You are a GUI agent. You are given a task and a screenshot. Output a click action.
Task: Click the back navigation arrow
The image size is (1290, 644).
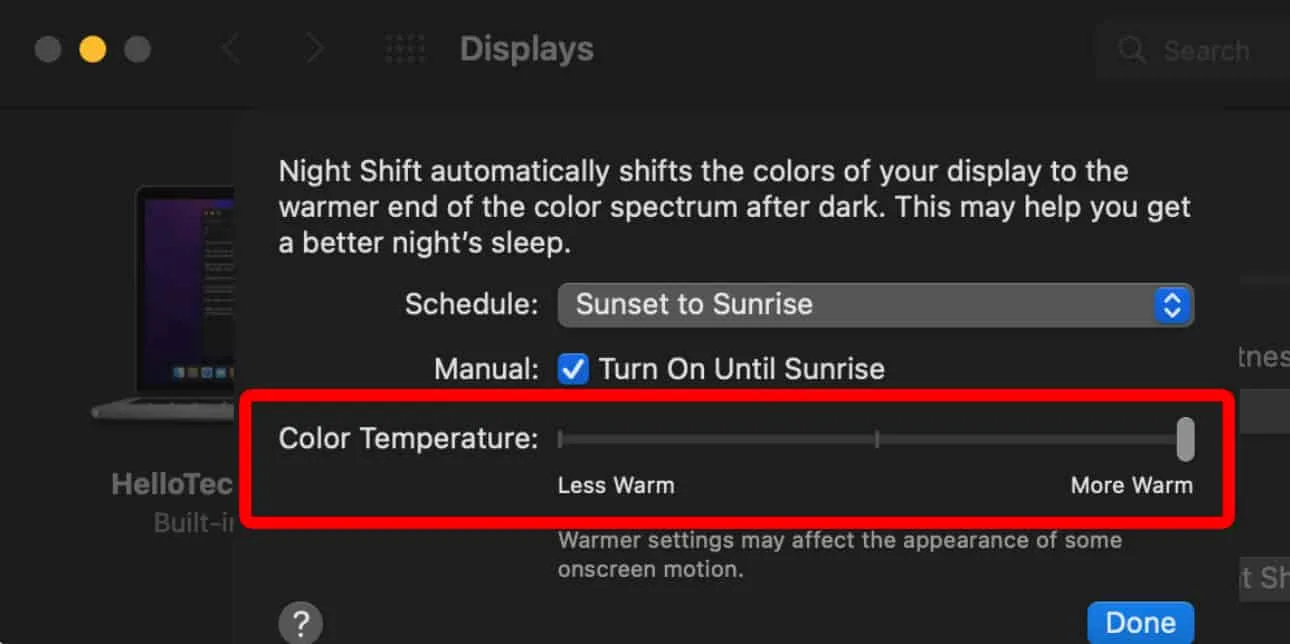pyautogui.click(x=231, y=49)
